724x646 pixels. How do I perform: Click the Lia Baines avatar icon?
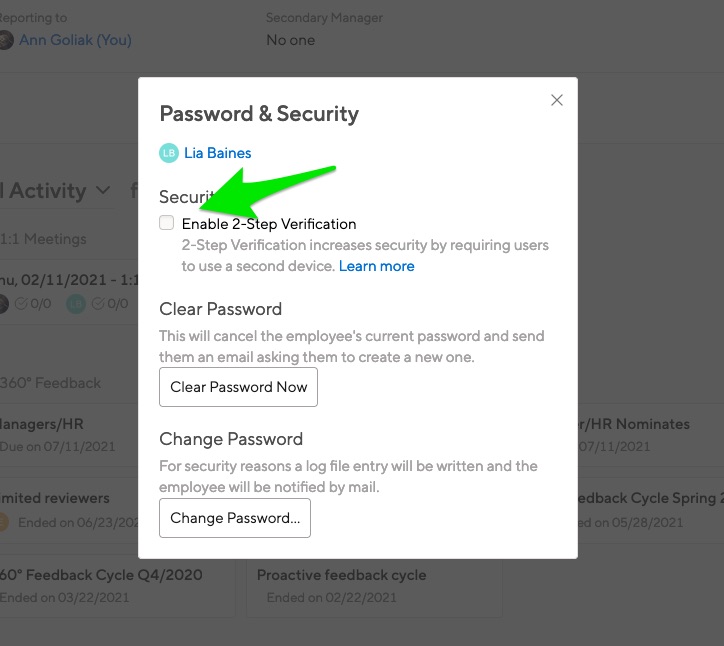pos(169,153)
